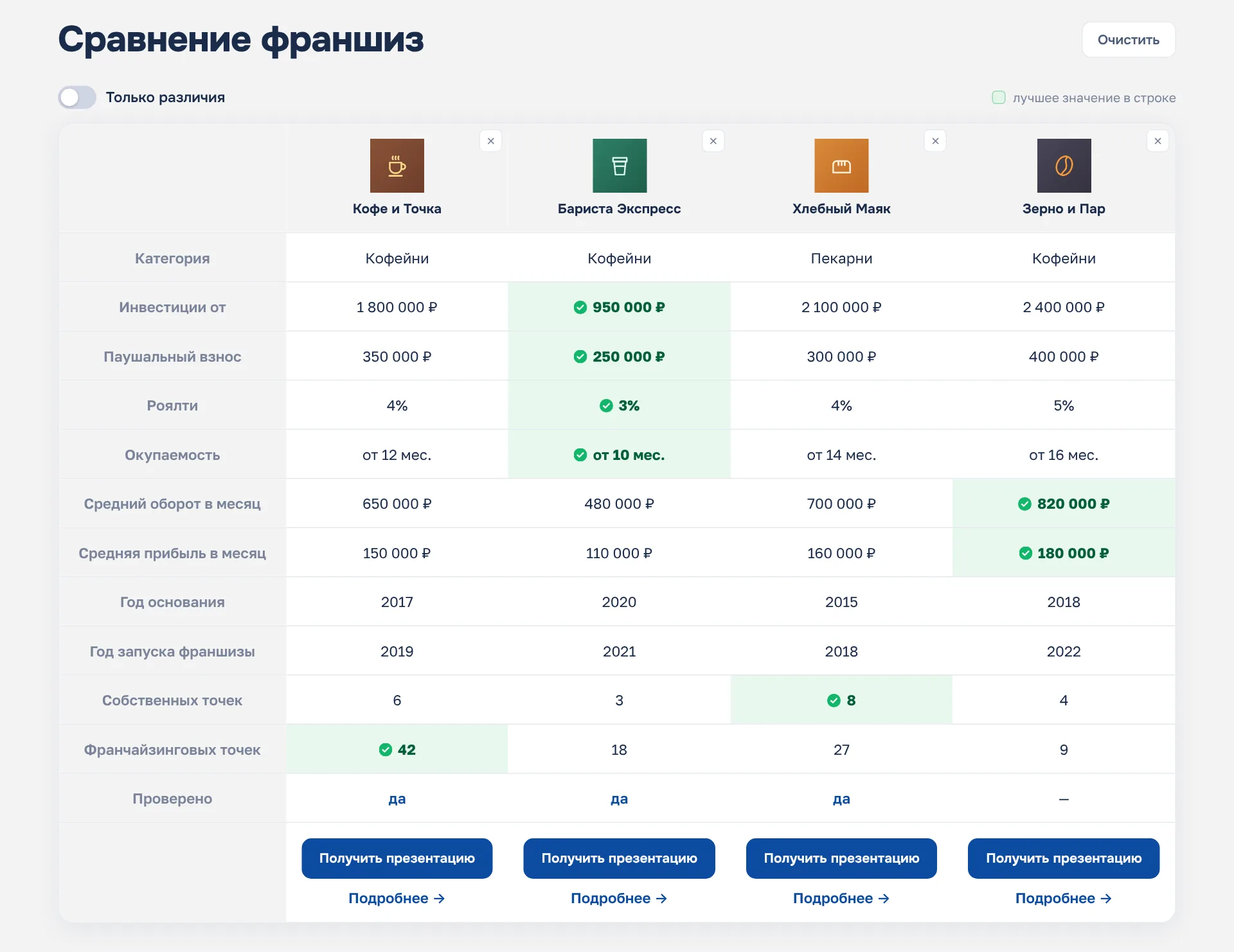
Task: Click the Окупаемость row label
Action: pos(172,455)
